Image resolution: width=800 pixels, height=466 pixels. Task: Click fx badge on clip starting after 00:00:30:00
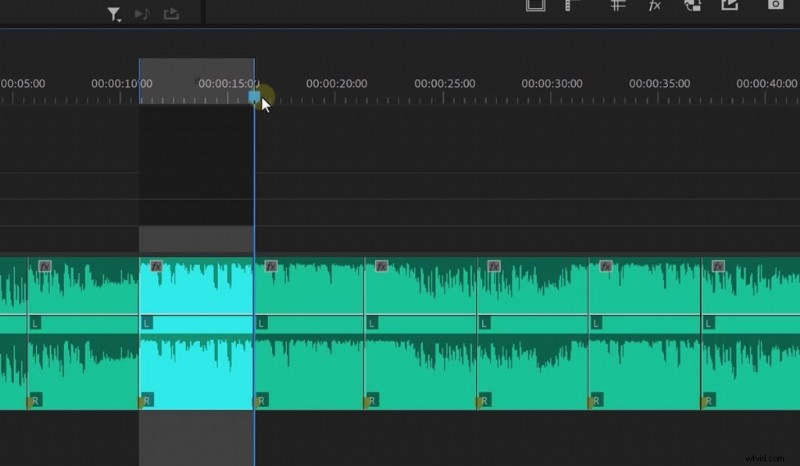coord(606,266)
